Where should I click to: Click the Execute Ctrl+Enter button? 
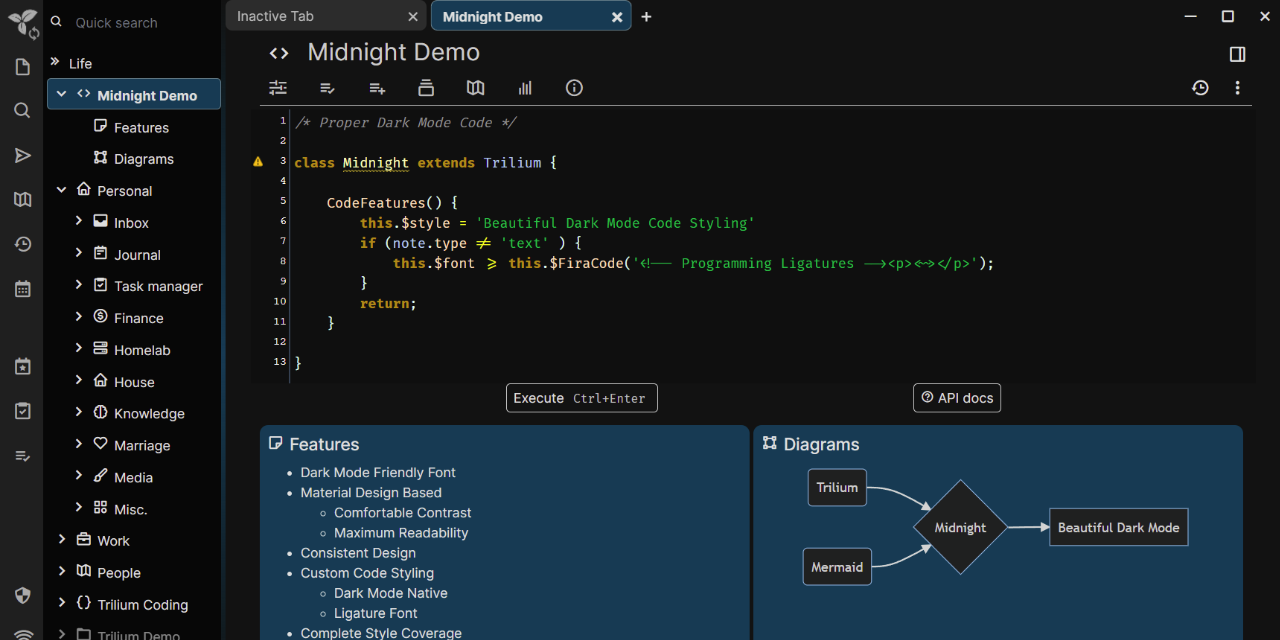(582, 398)
